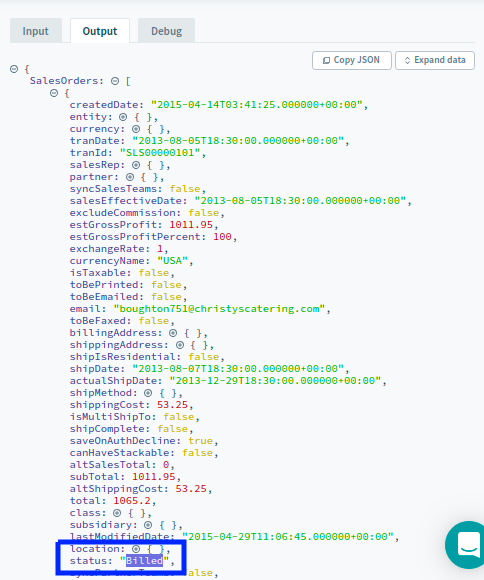Expand the subsidiary object
This screenshot has width=484, height=580.
[148, 525]
